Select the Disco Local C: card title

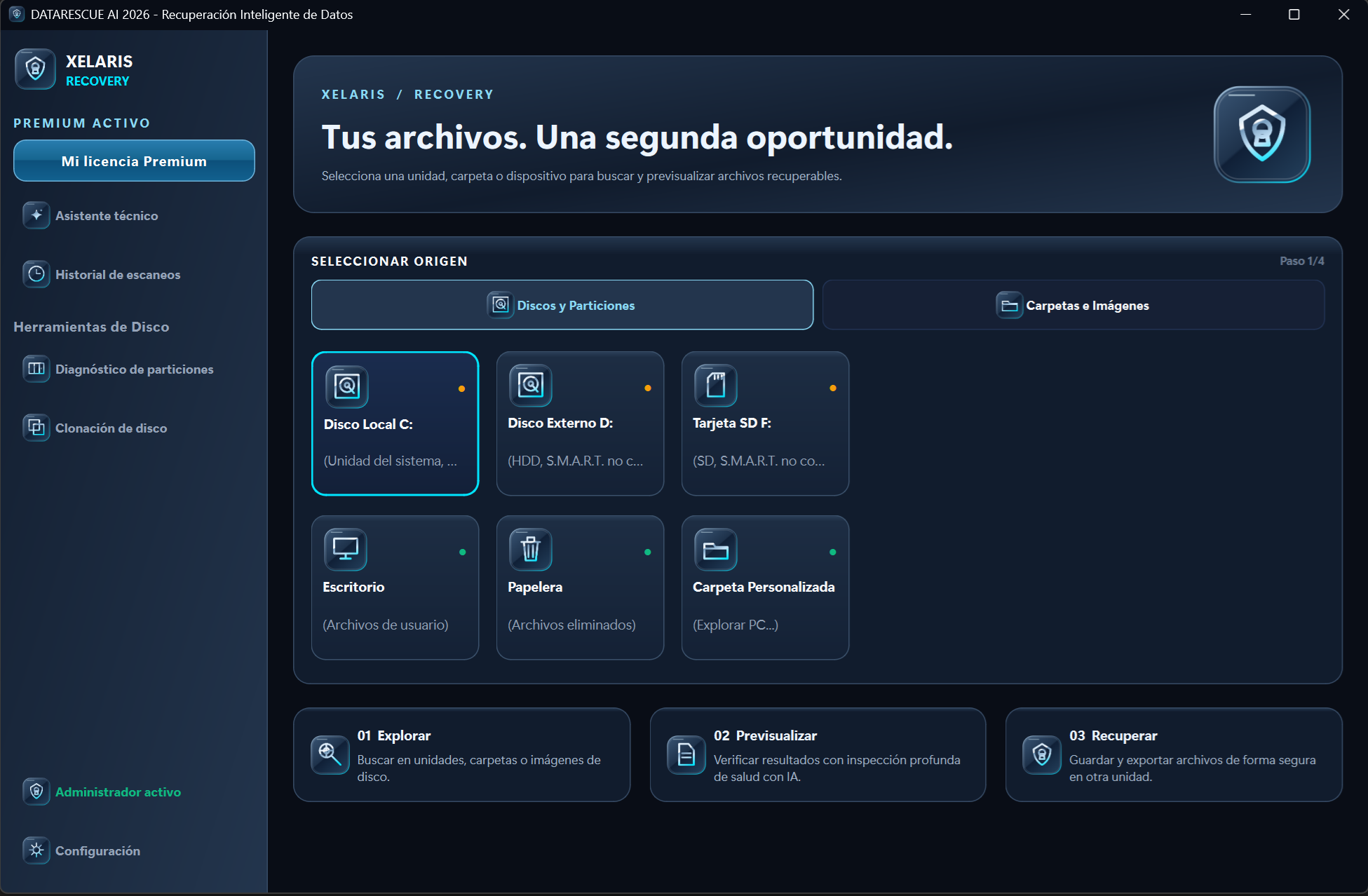[x=368, y=424]
